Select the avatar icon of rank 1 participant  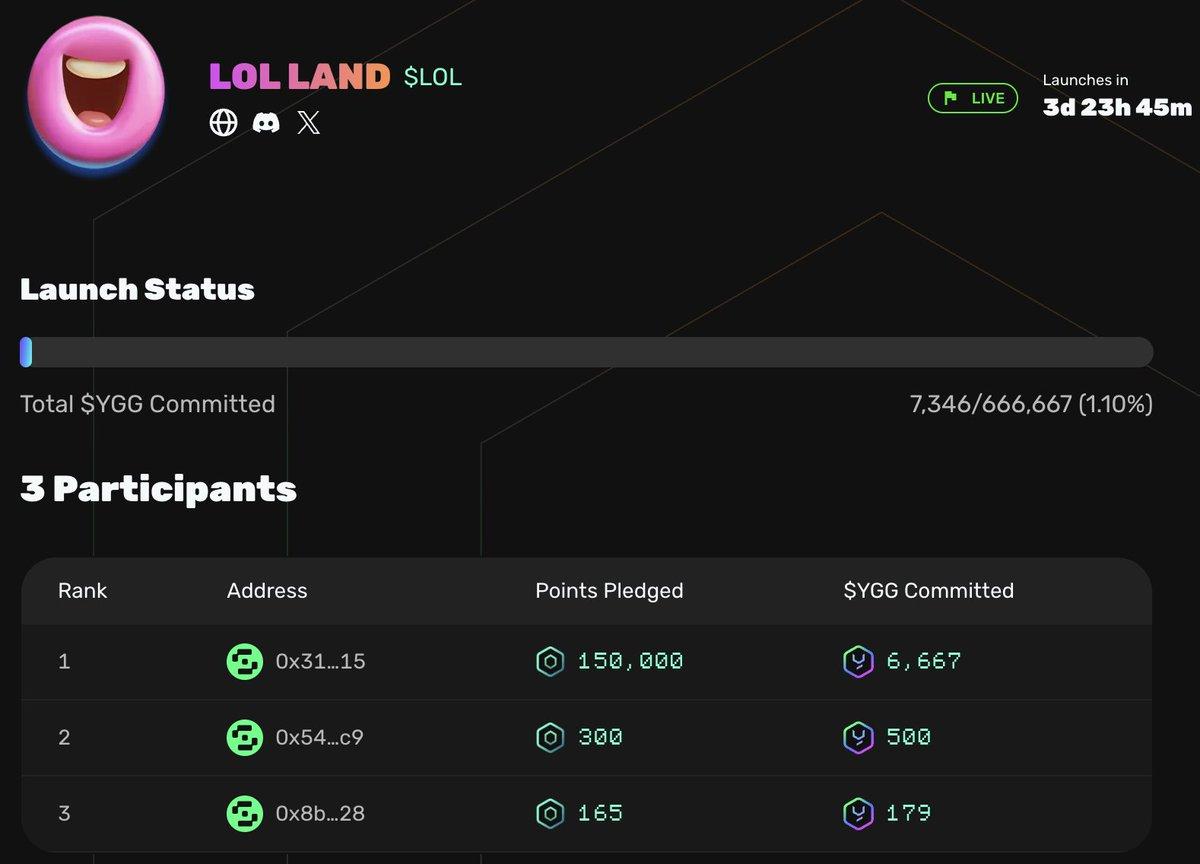point(245,661)
